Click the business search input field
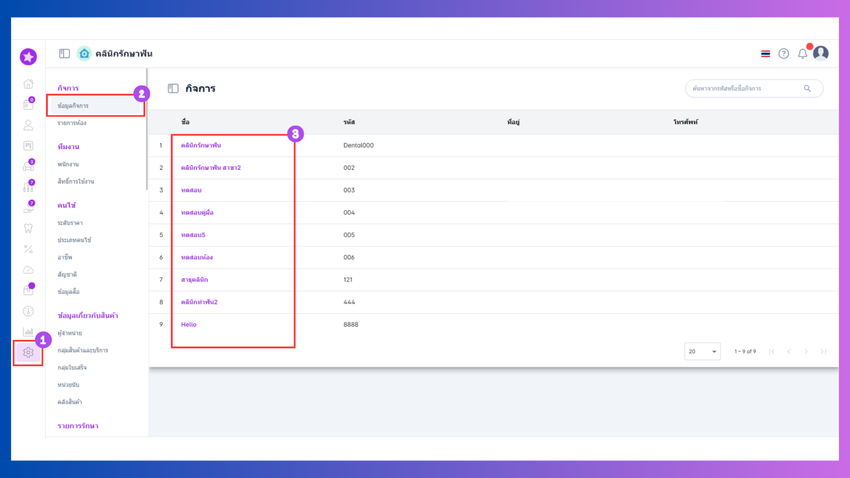 (x=754, y=88)
